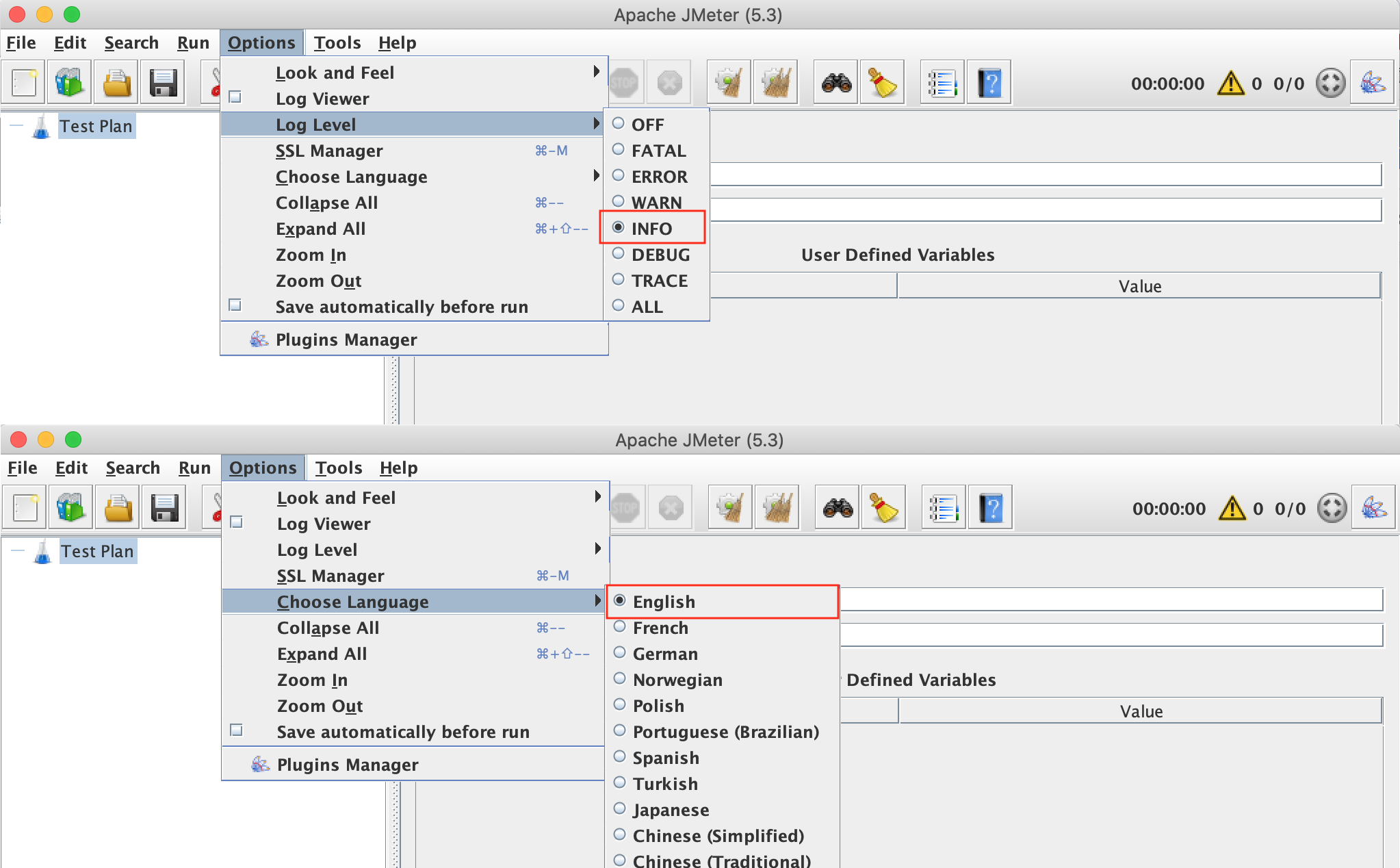This screenshot has width=1400, height=868.
Task: Open Function Helper list icon in top window
Action: [943, 83]
